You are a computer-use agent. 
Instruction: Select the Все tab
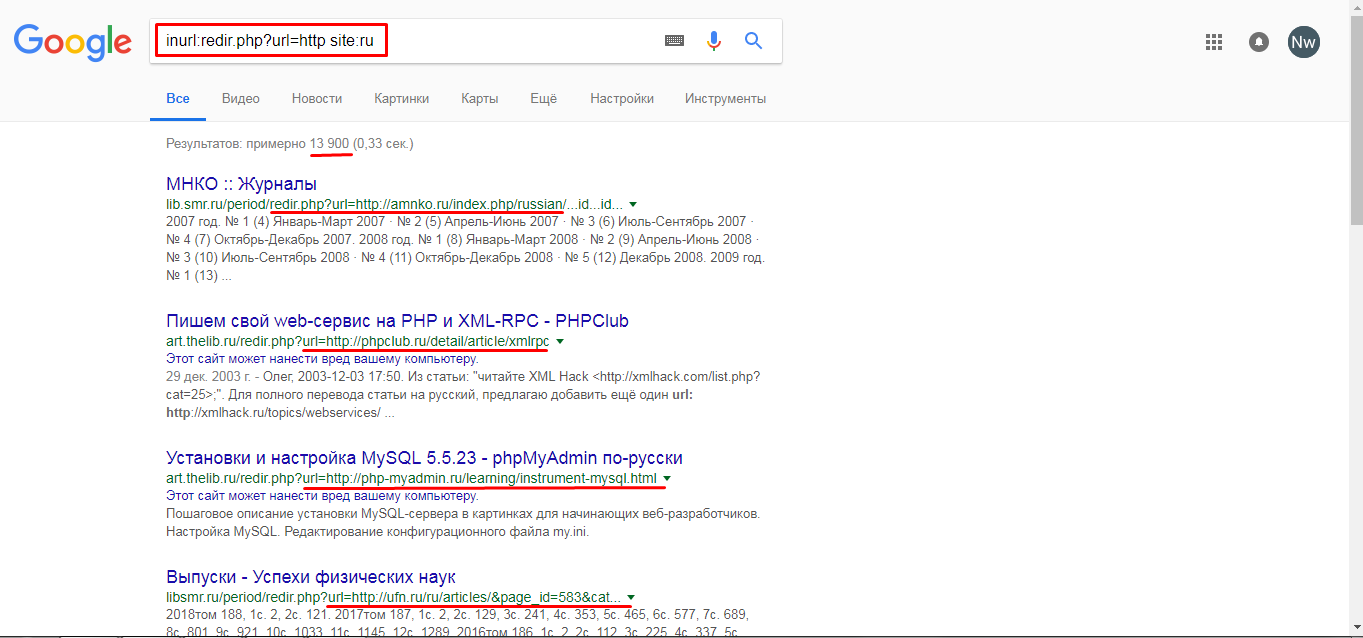178,98
